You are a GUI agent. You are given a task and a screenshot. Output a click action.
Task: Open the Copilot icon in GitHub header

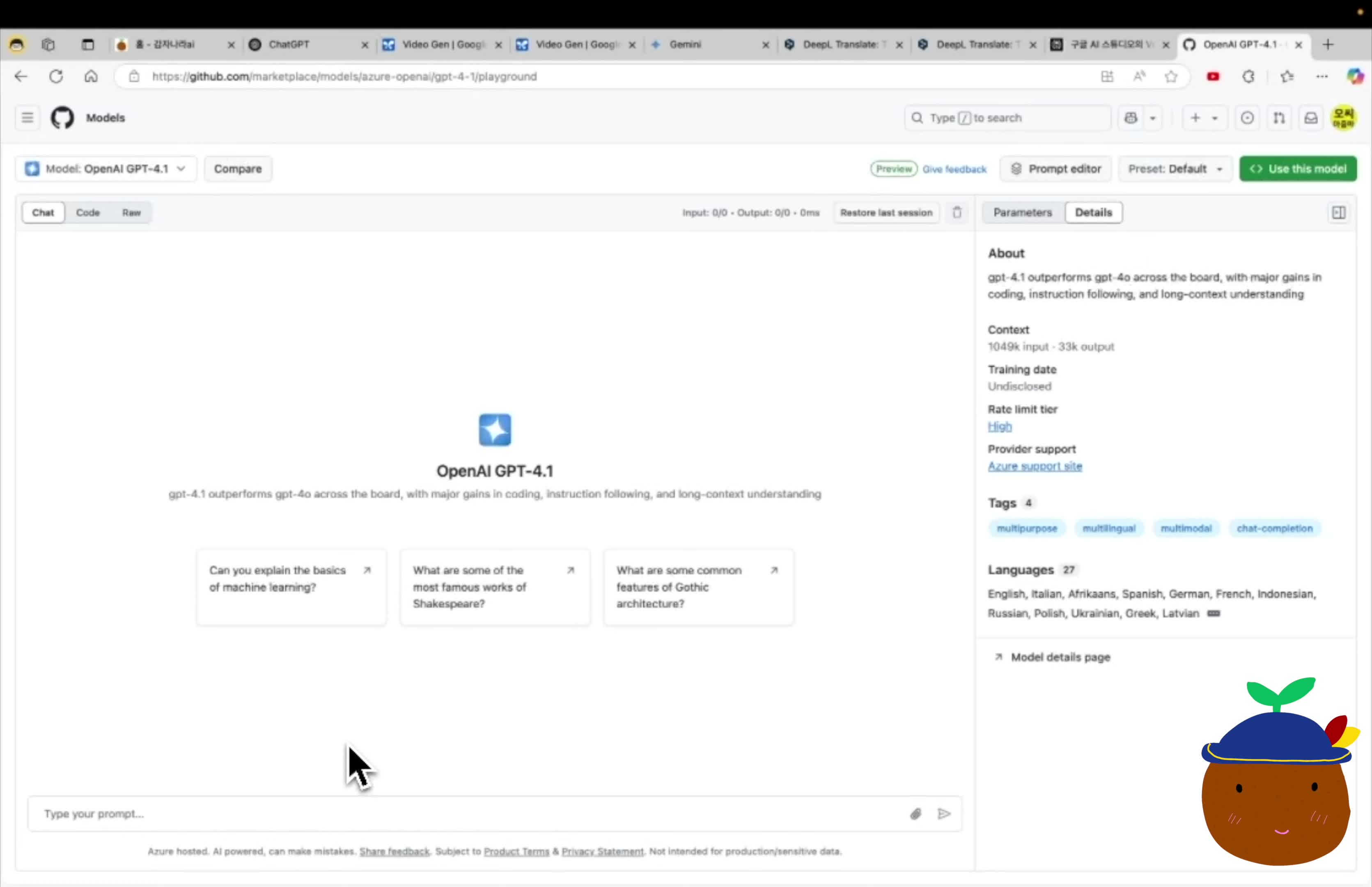tap(1131, 117)
